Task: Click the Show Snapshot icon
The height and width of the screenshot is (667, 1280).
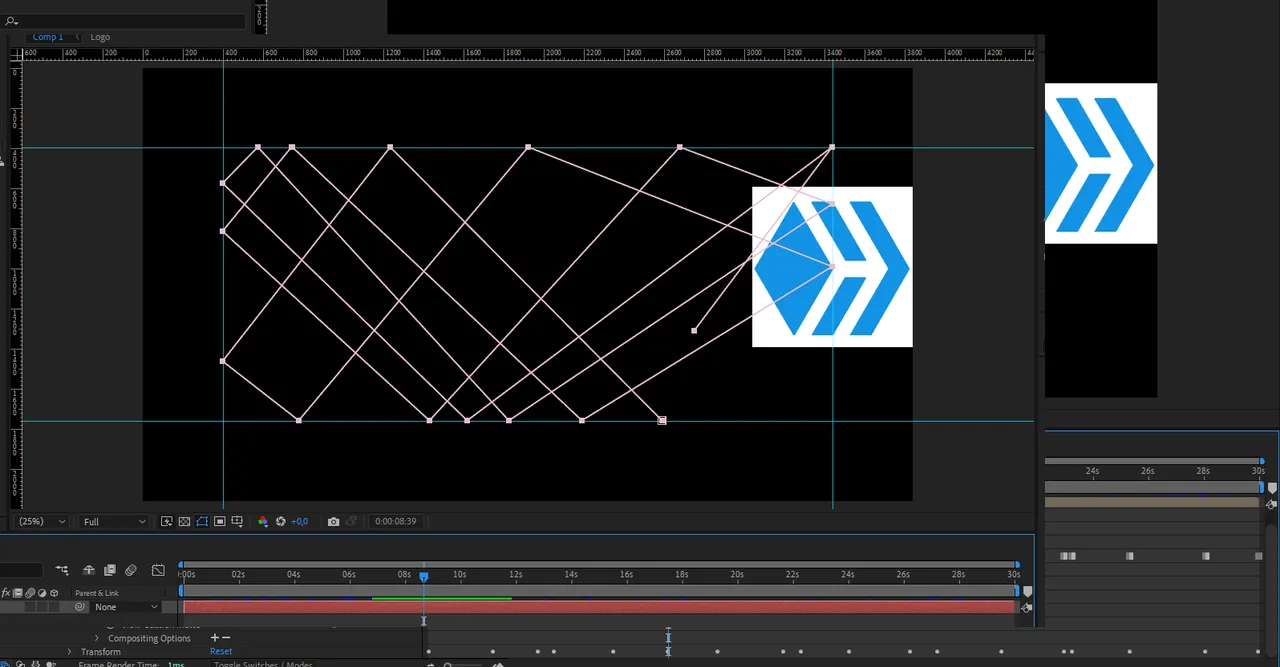Action: pos(351,522)
